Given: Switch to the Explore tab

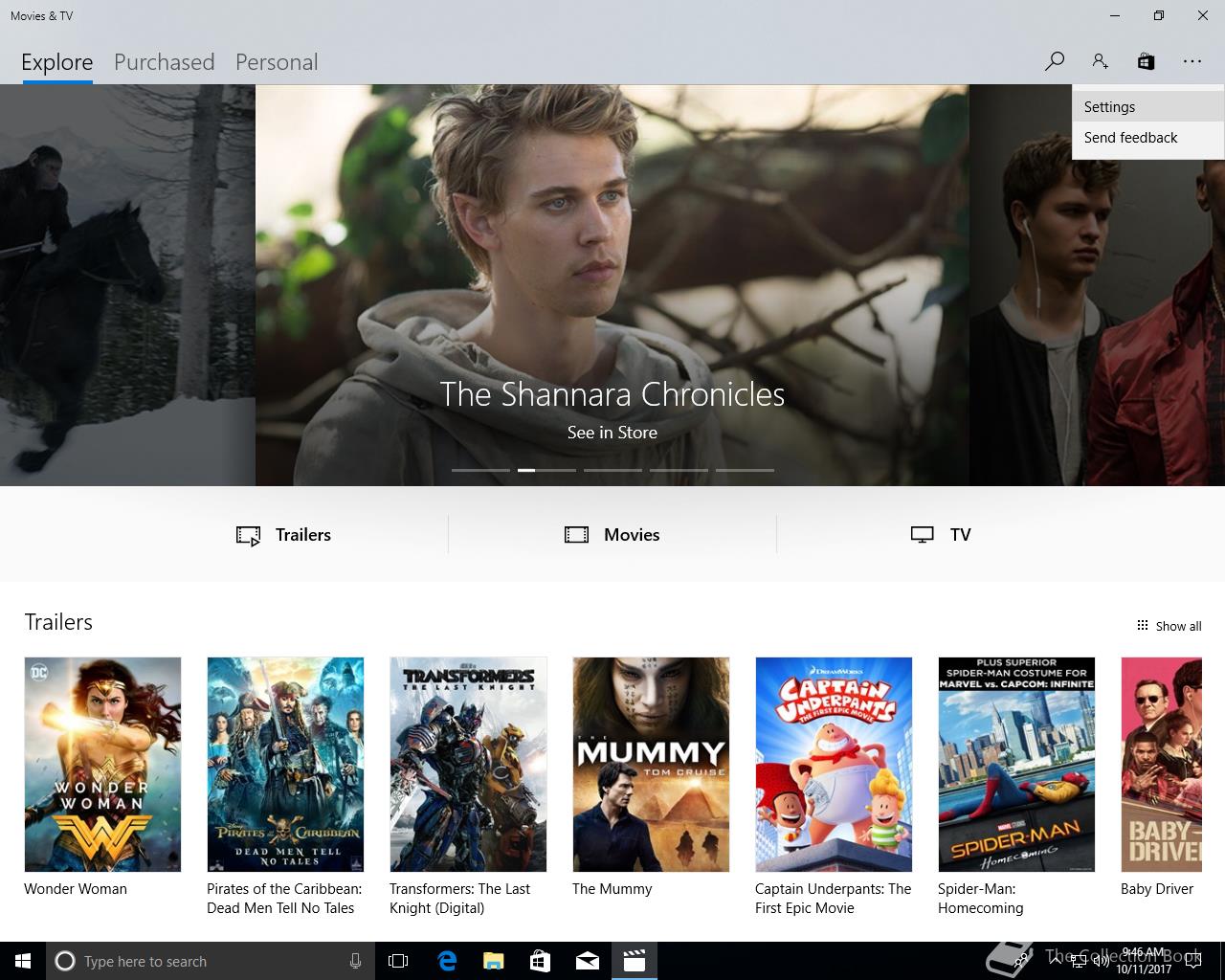Looking at the screenshot, I should tap(57, 62).
